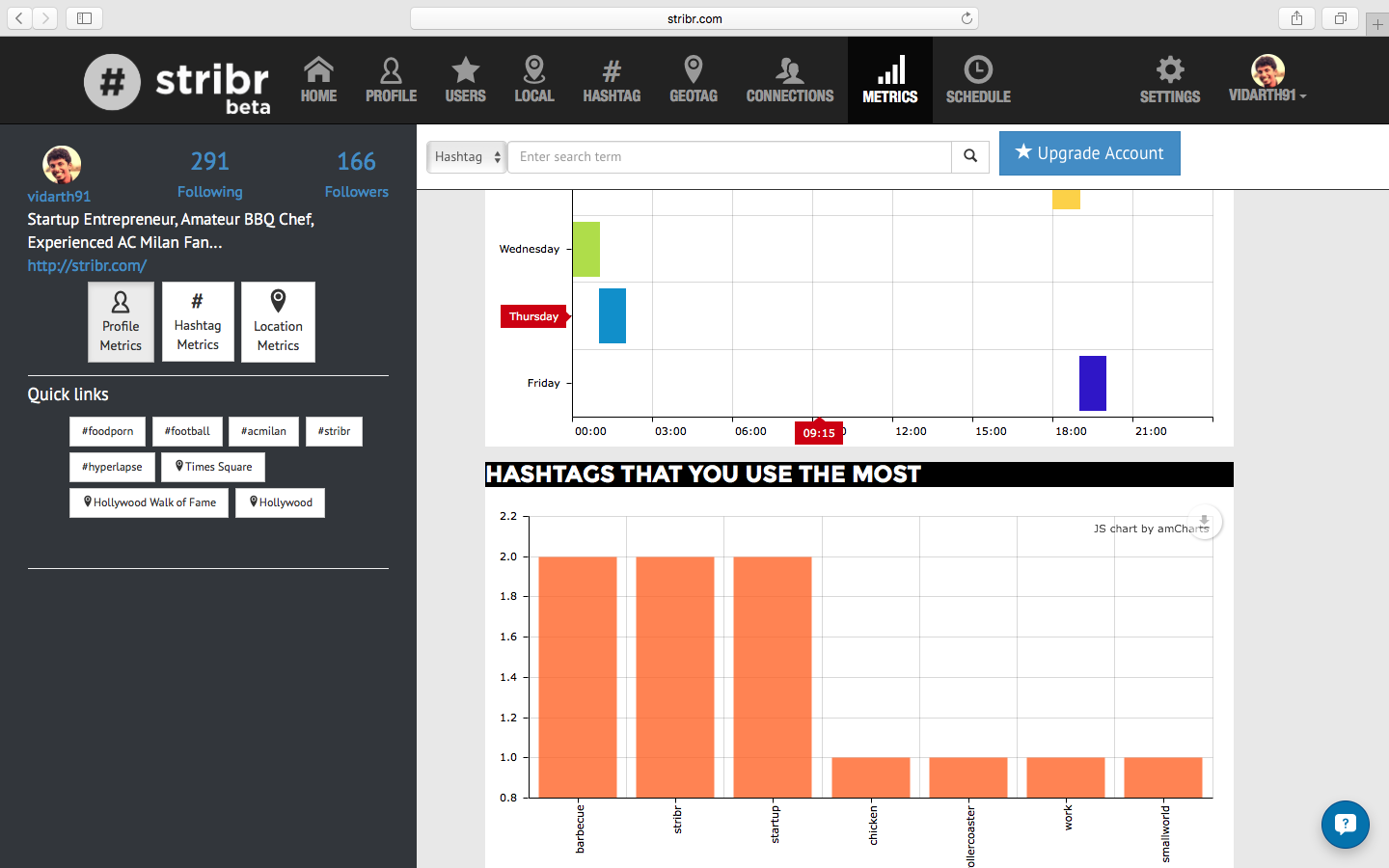1389x868 pixels.
Task: Click the stribr.com address bar
Action: click(694, 18)
